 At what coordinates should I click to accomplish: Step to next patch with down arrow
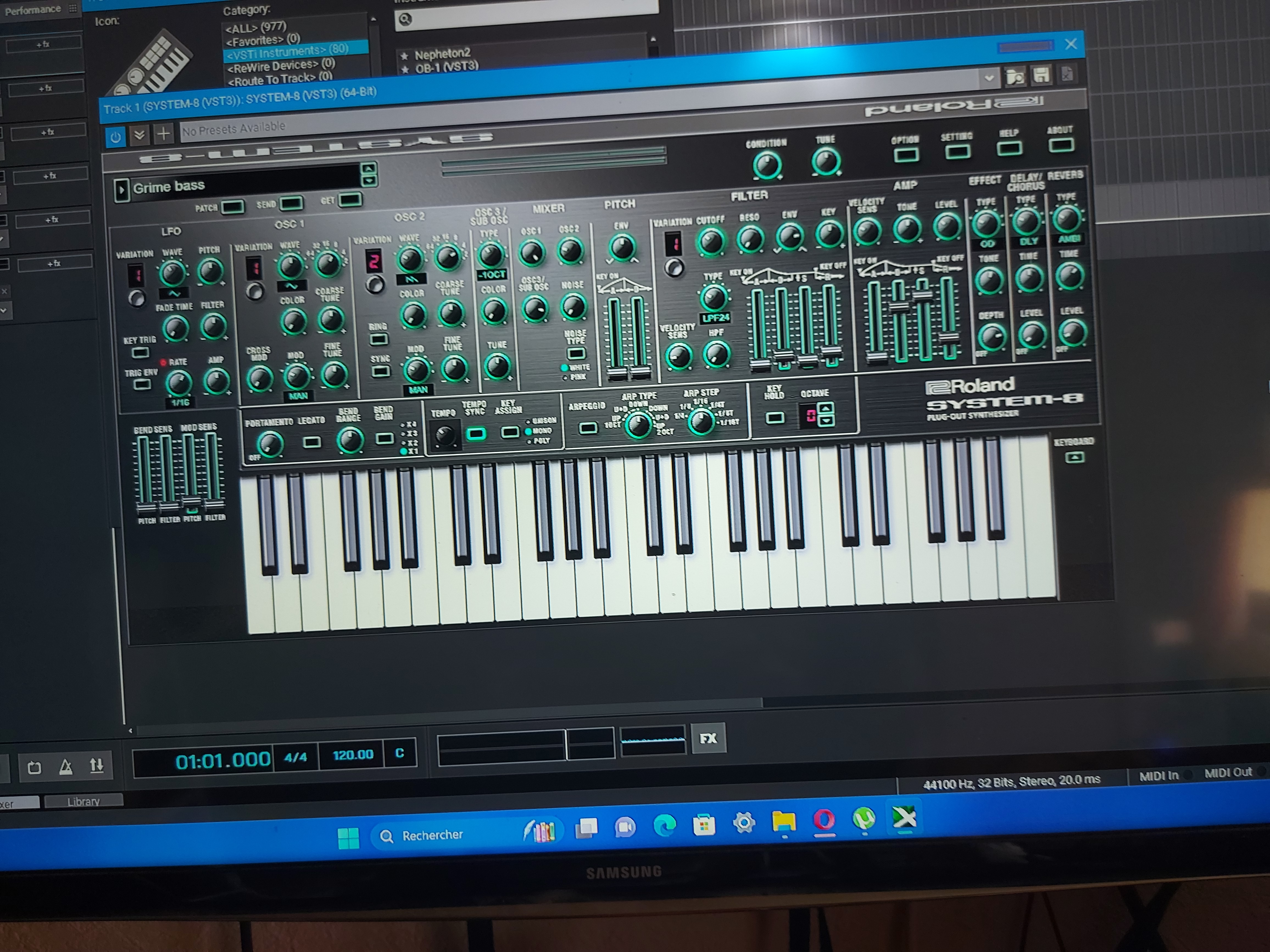pyautogui.click(x=369, y=180)
